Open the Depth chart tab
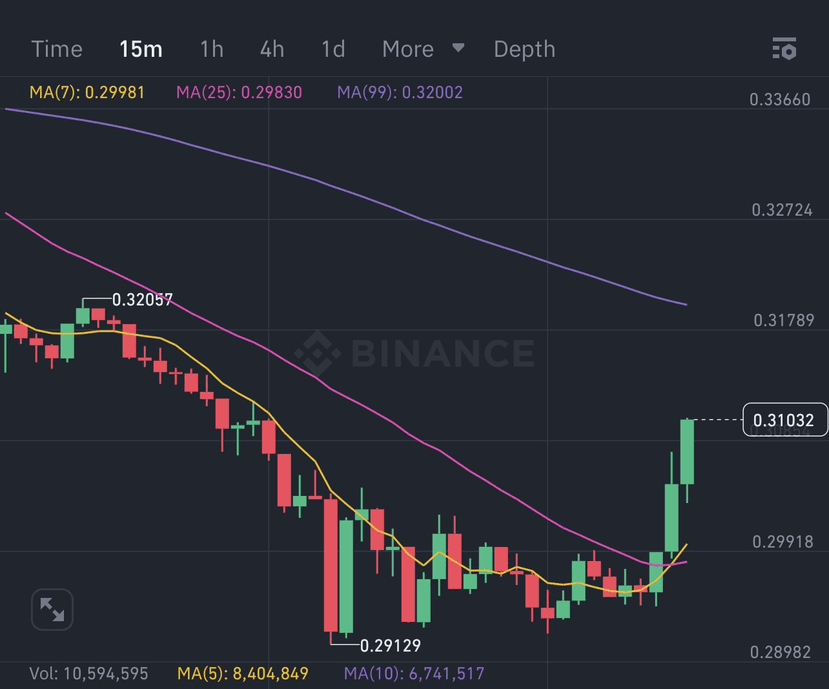This screenshot has width=829, height=689. 524,49
